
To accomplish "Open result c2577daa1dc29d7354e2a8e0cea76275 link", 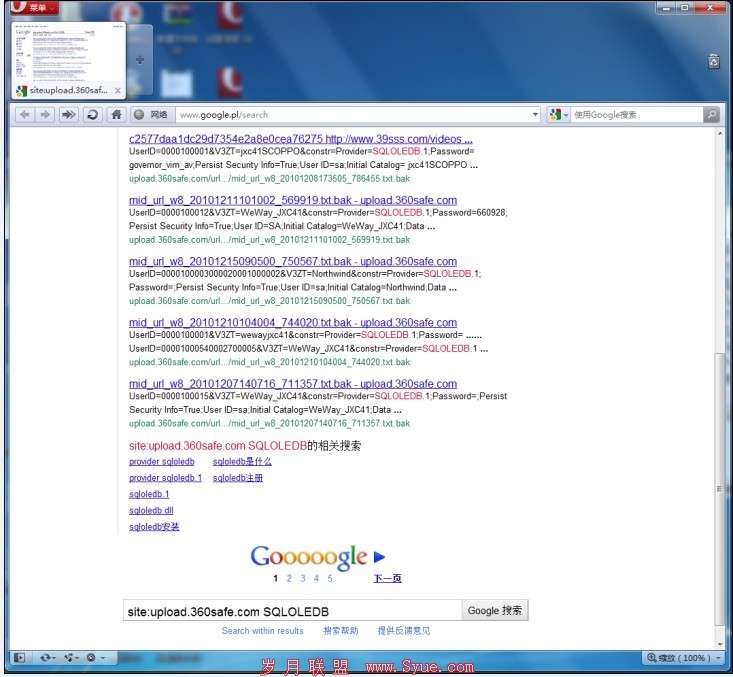I will [301, 139].
